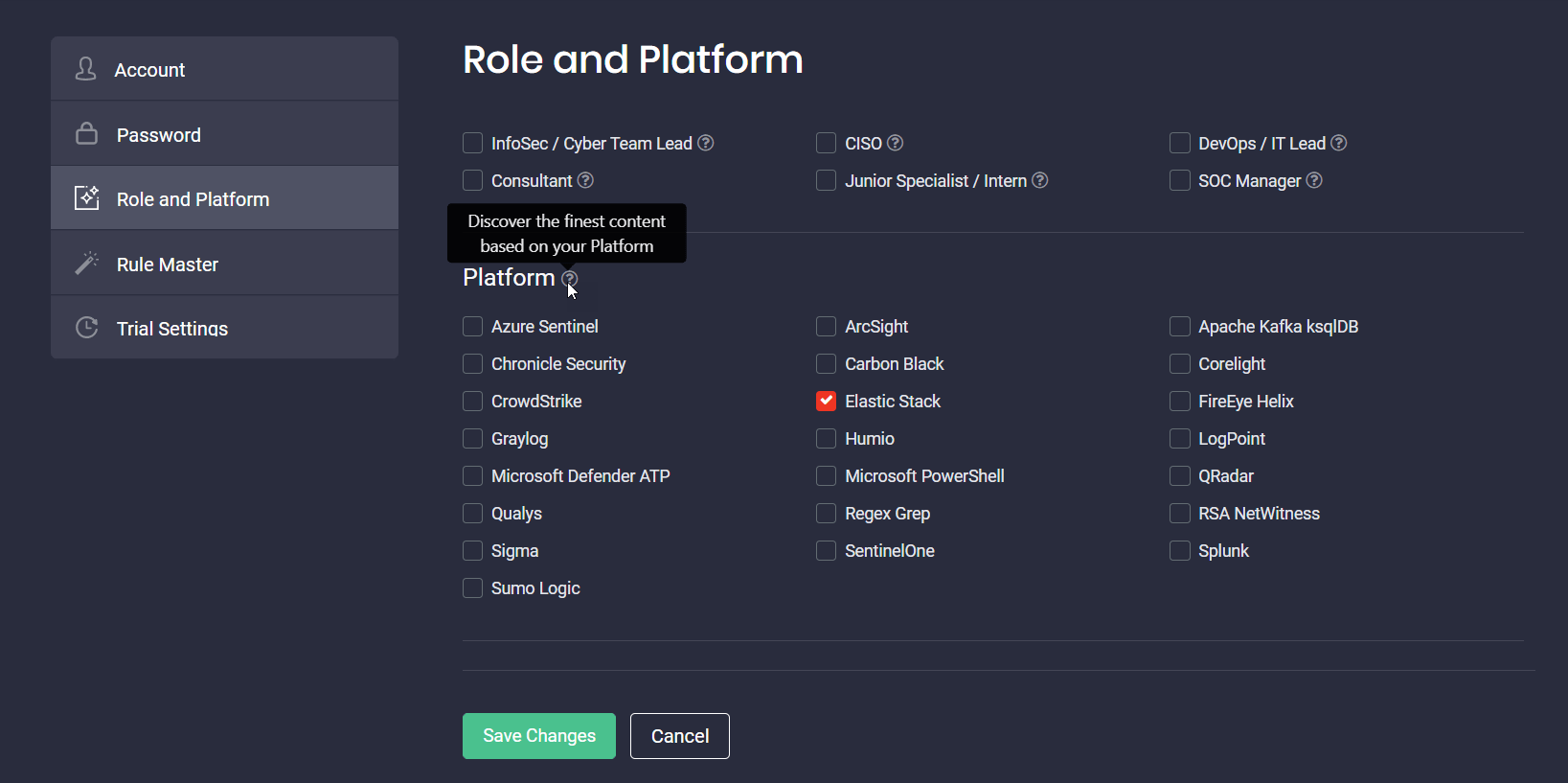The height and width of the screenshot is (783, 1568).
Task: Click the help icon next to CISO
Action: point(896,143)
